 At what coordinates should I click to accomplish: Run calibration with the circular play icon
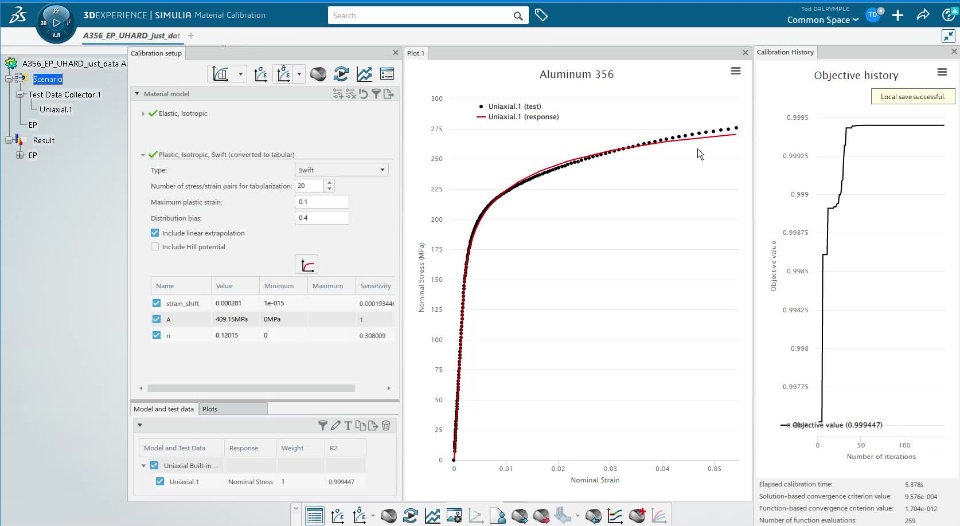pyautogui.click(x=341, y=74)
